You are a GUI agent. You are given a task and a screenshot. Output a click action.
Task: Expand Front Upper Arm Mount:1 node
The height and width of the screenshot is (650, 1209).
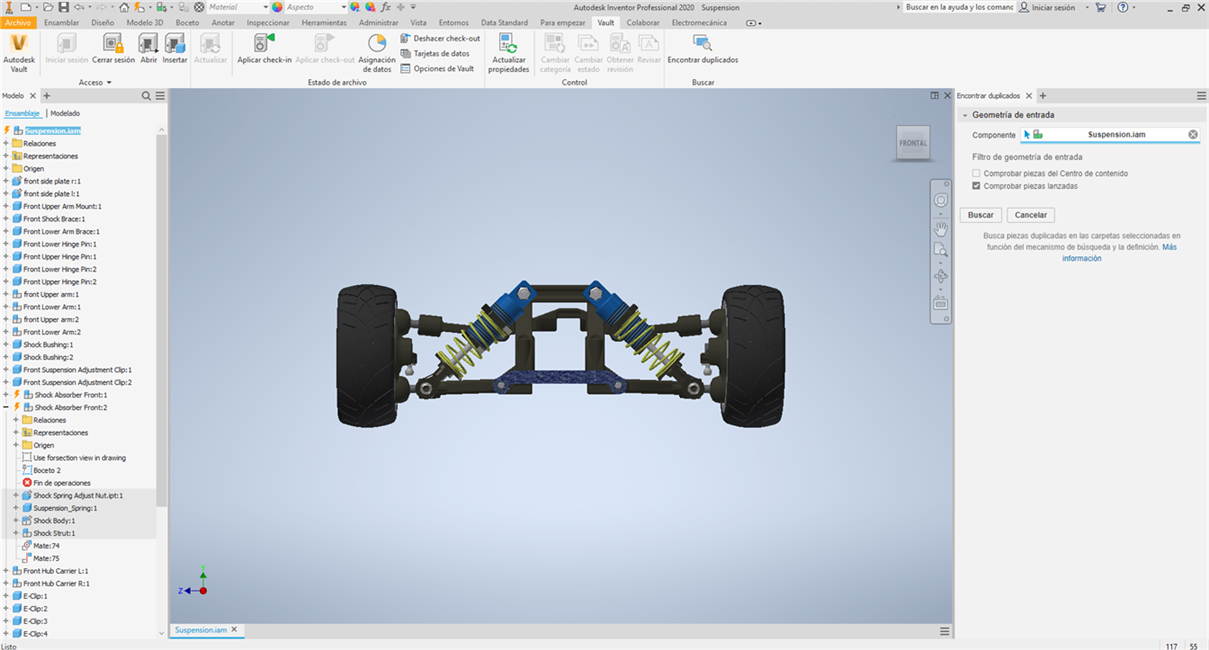[5, 206]
